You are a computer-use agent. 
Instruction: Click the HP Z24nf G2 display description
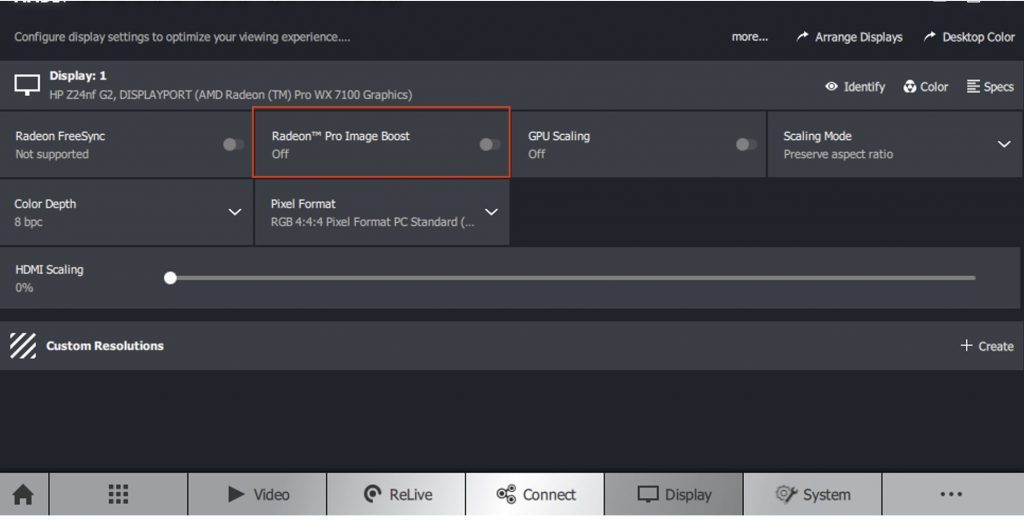coord(231,95)
